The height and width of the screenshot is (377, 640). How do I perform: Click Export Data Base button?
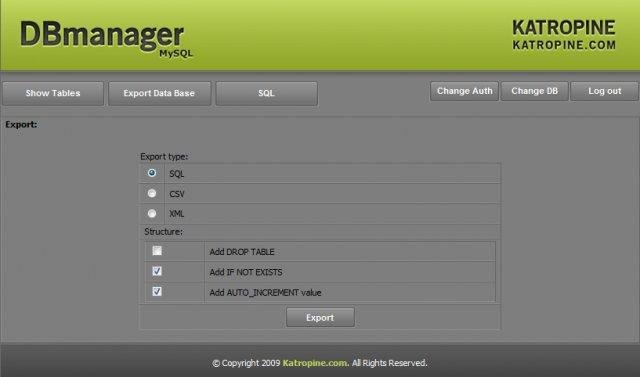pyautogui.click(x=159, y=93)
